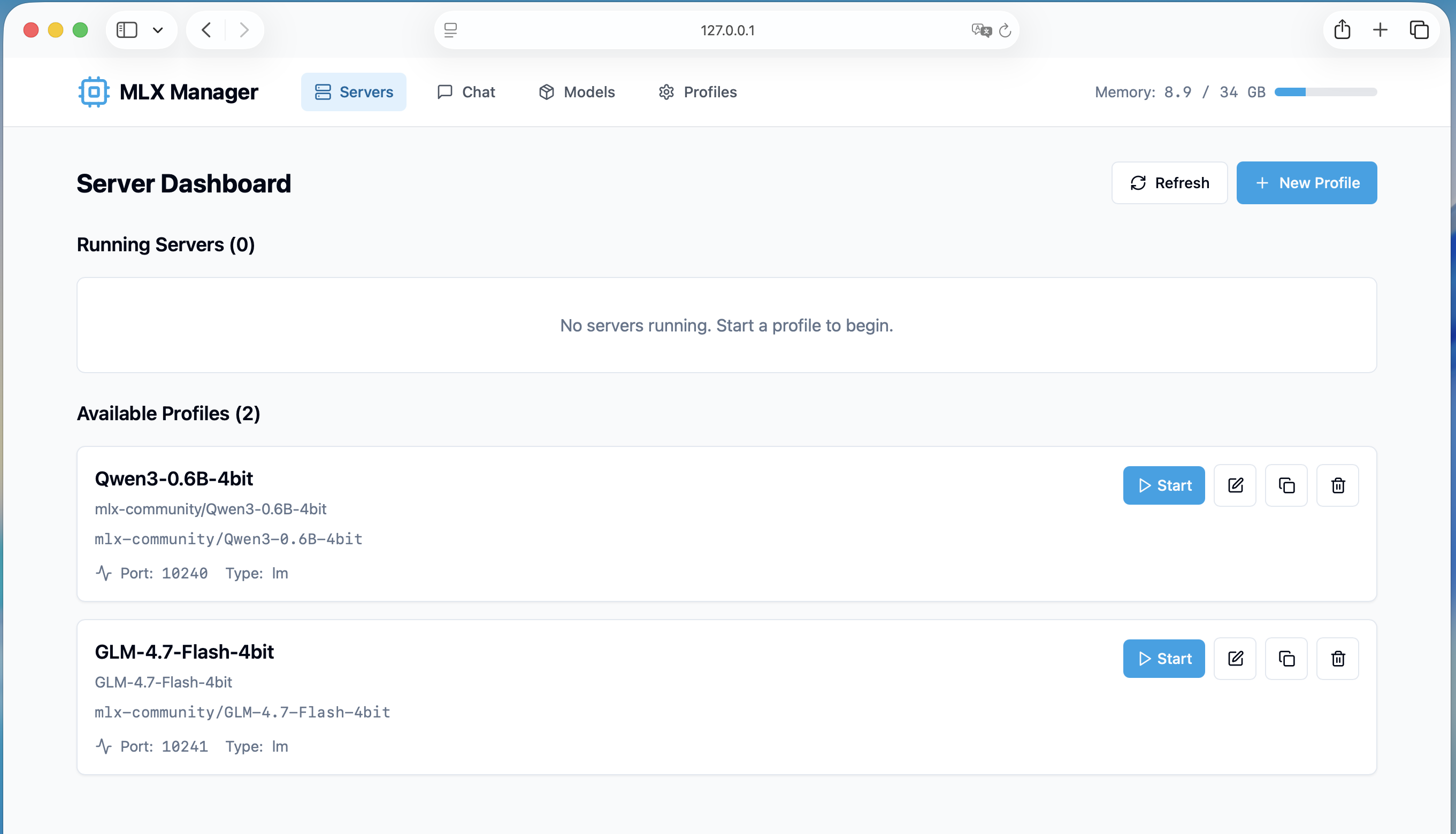
Task: Click the edit icon for Qwen3-0.6B-4bit profile
Action: point(1235,485)
